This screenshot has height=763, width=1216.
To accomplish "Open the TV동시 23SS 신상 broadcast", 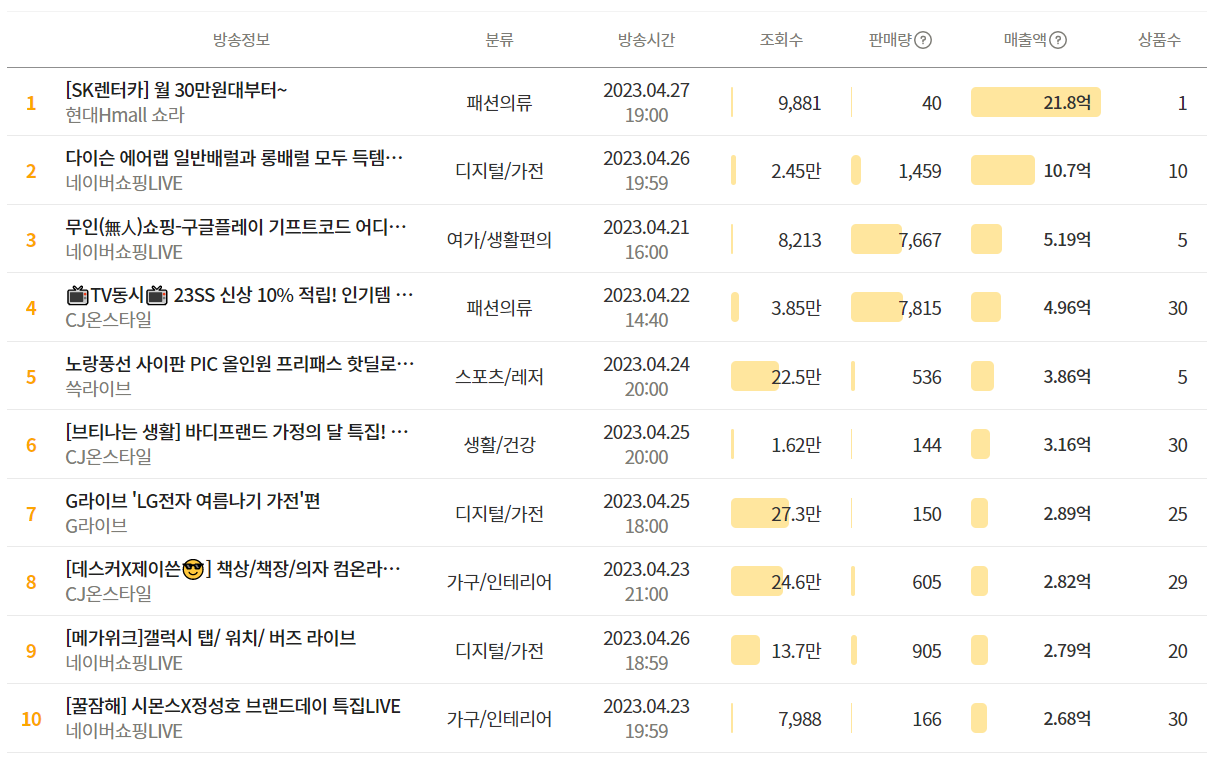I will (x=240, y=295).
